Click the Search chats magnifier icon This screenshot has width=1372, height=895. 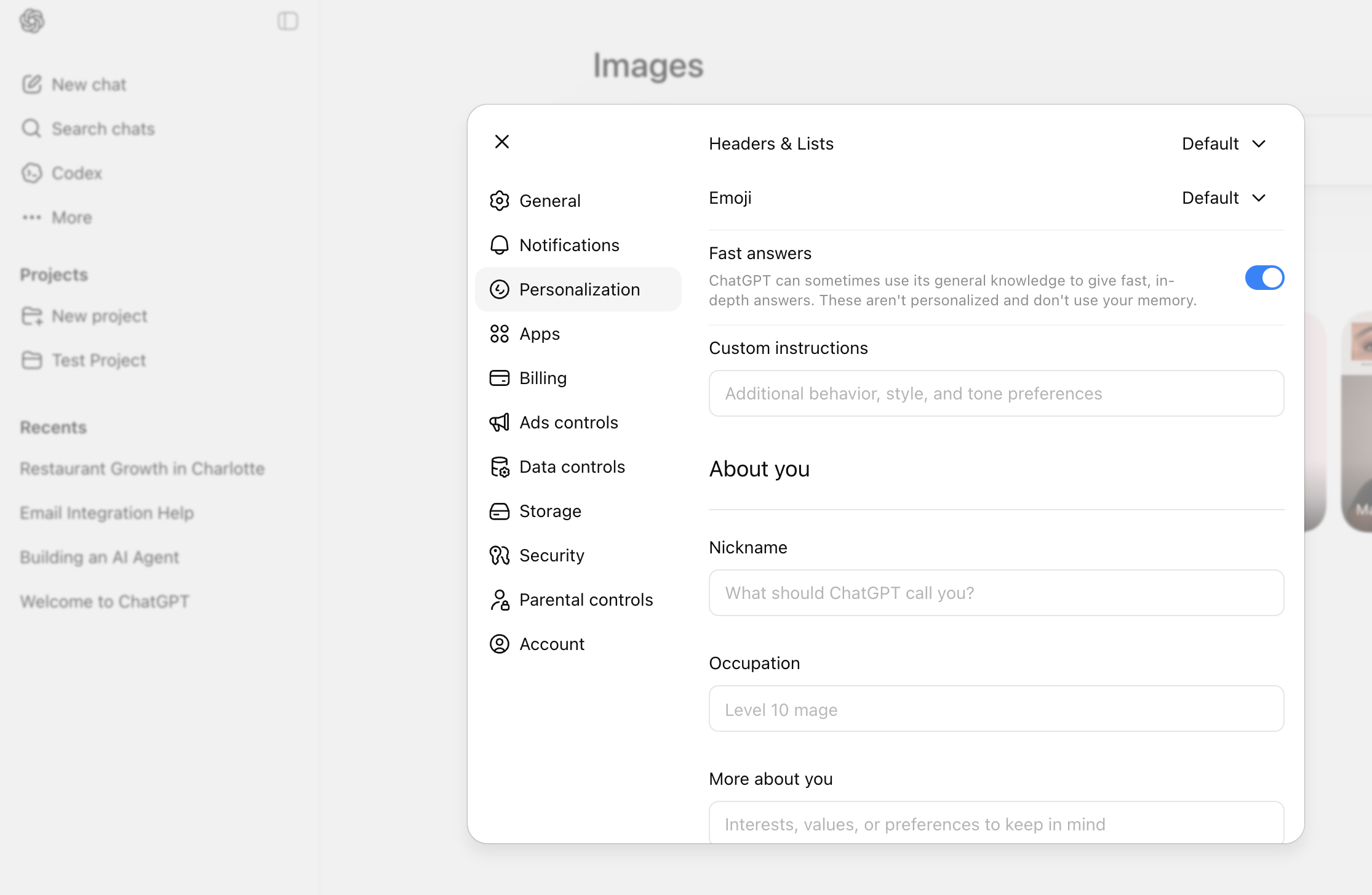[32, 129]
